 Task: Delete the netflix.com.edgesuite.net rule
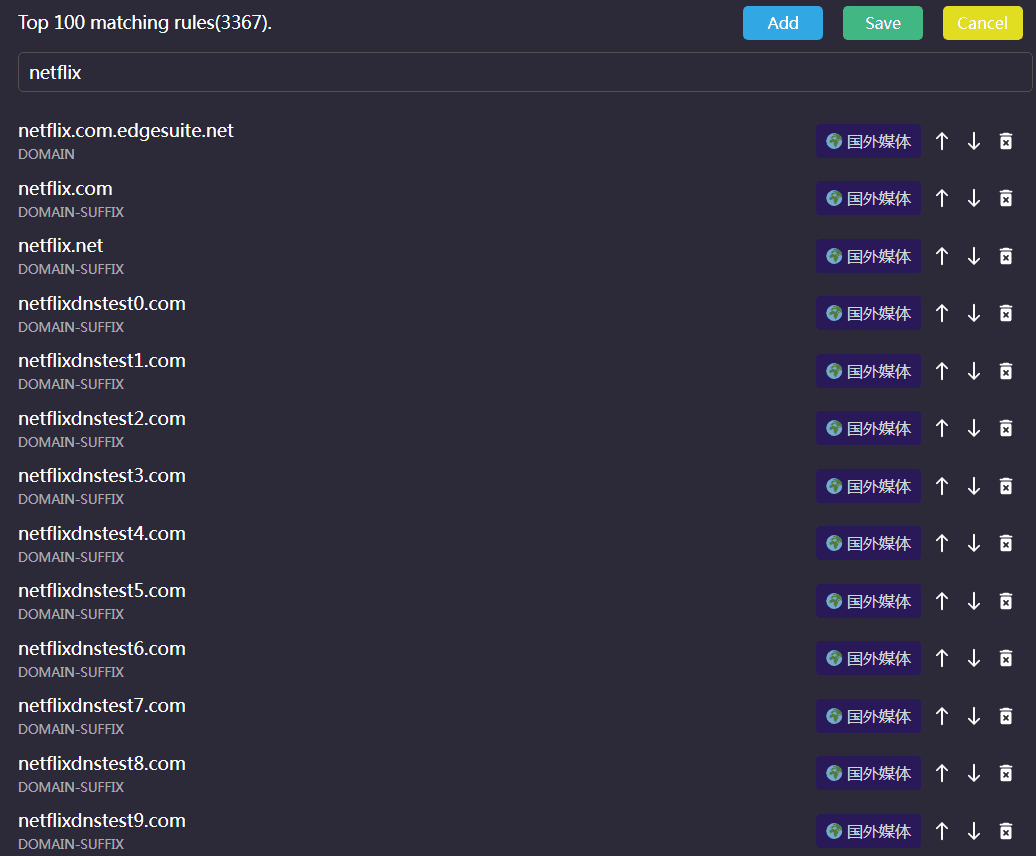[x=1006, y=141]
